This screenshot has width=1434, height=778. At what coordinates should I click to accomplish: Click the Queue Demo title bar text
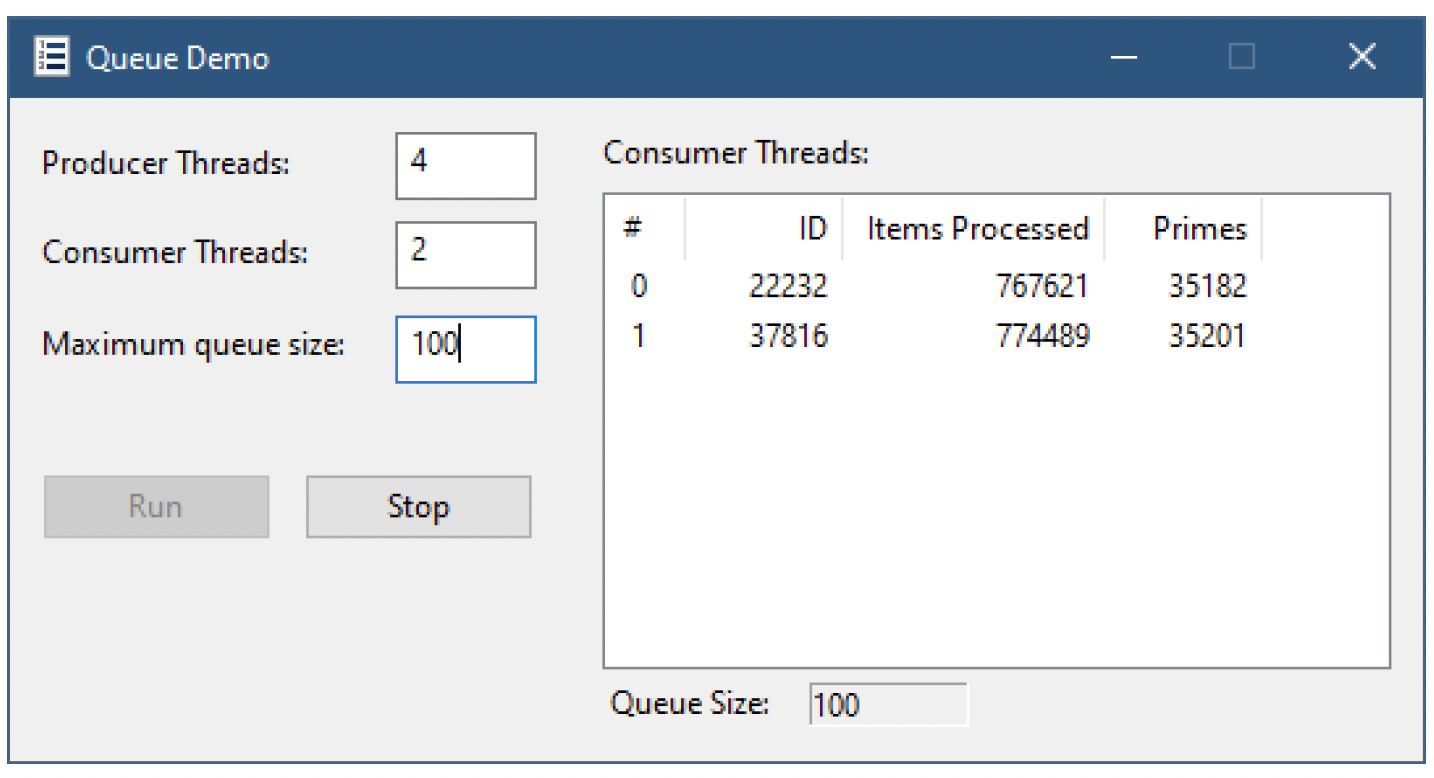(178, 58)
